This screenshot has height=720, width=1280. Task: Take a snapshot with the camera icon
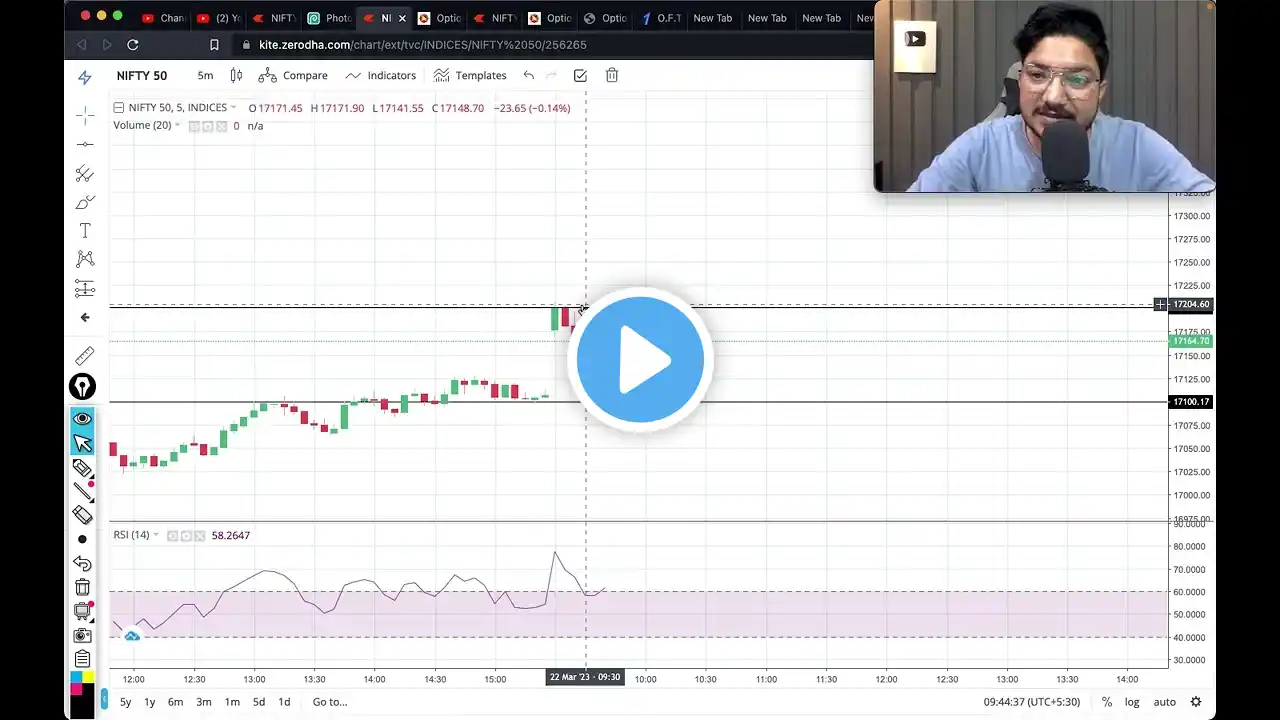82,635
